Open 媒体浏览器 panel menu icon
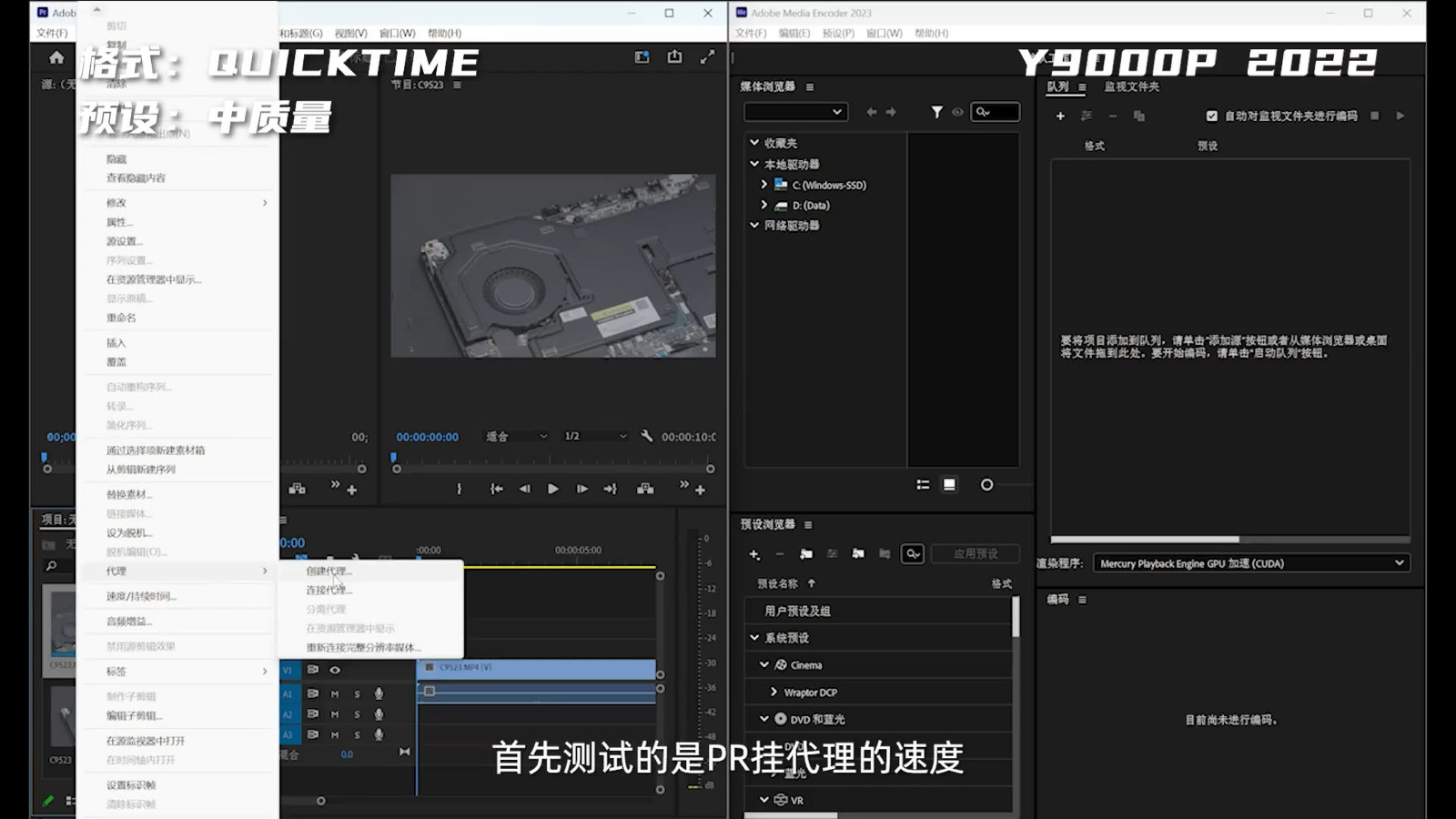This screenshot has width=1456, height=819. pos(810,87)
